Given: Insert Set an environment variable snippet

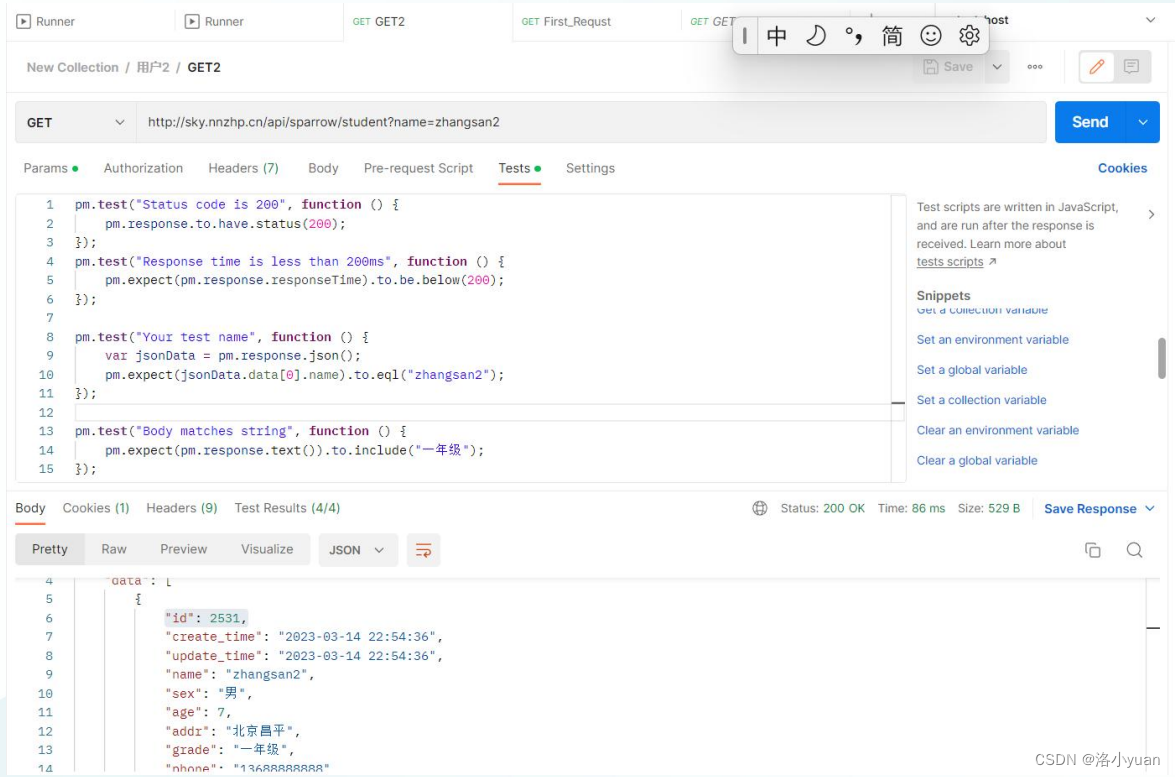Looking at the screenshot, I should tap(992, 339).
